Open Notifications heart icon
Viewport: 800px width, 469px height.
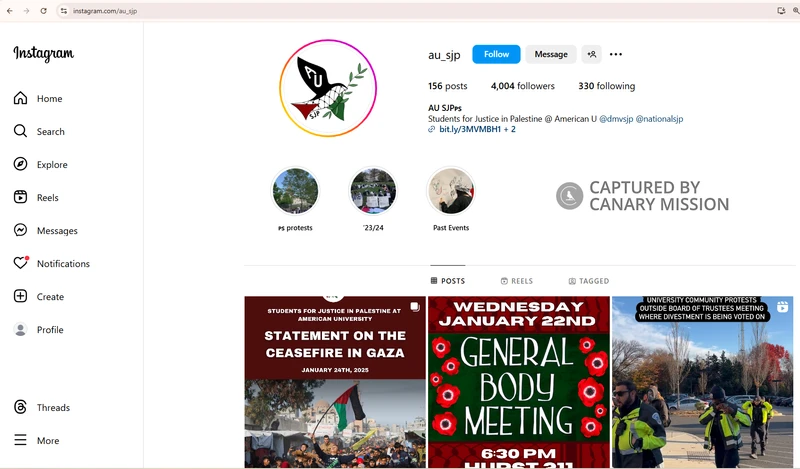(20, 263)
